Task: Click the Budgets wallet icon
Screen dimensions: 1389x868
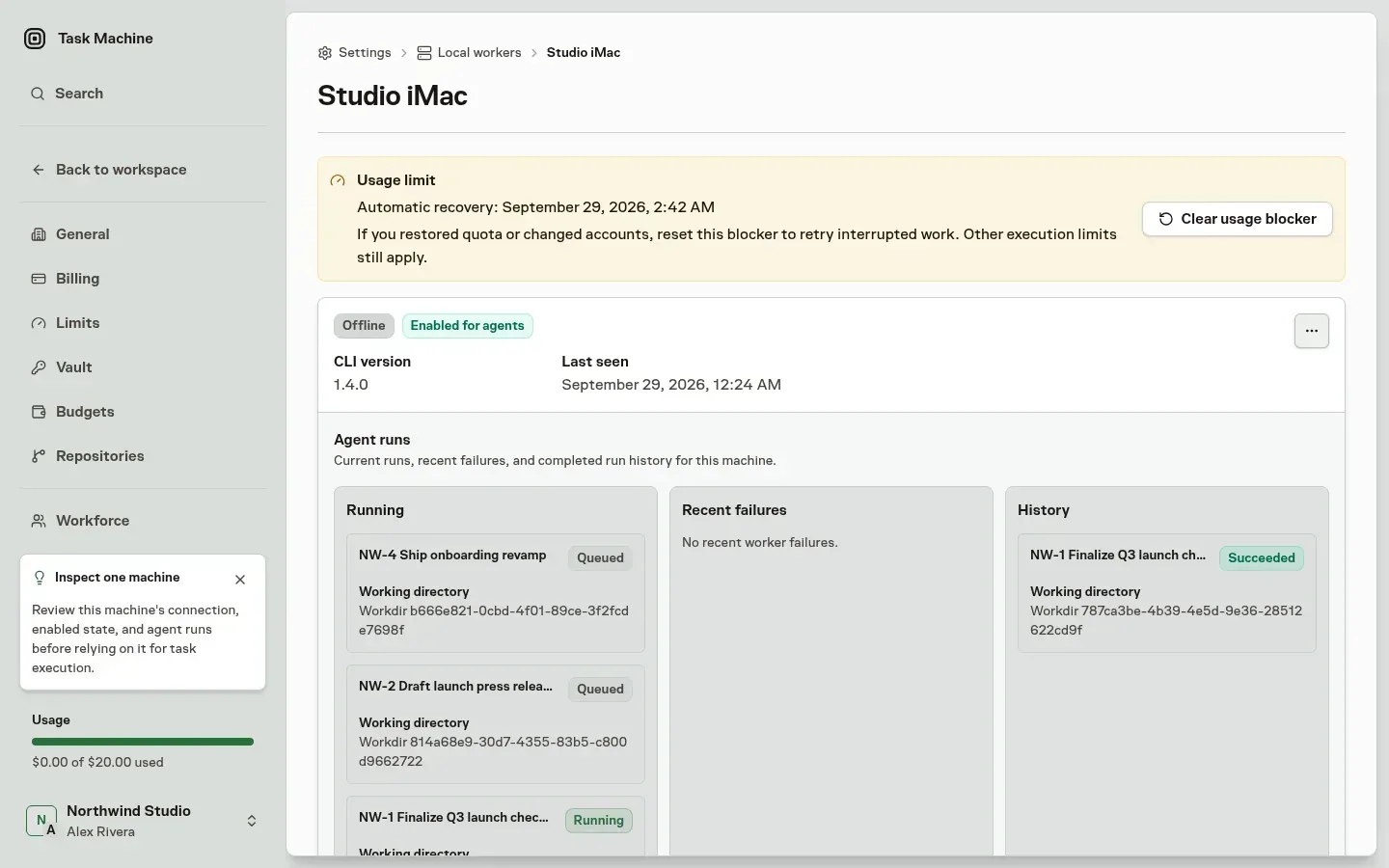Action: point(39,412)
